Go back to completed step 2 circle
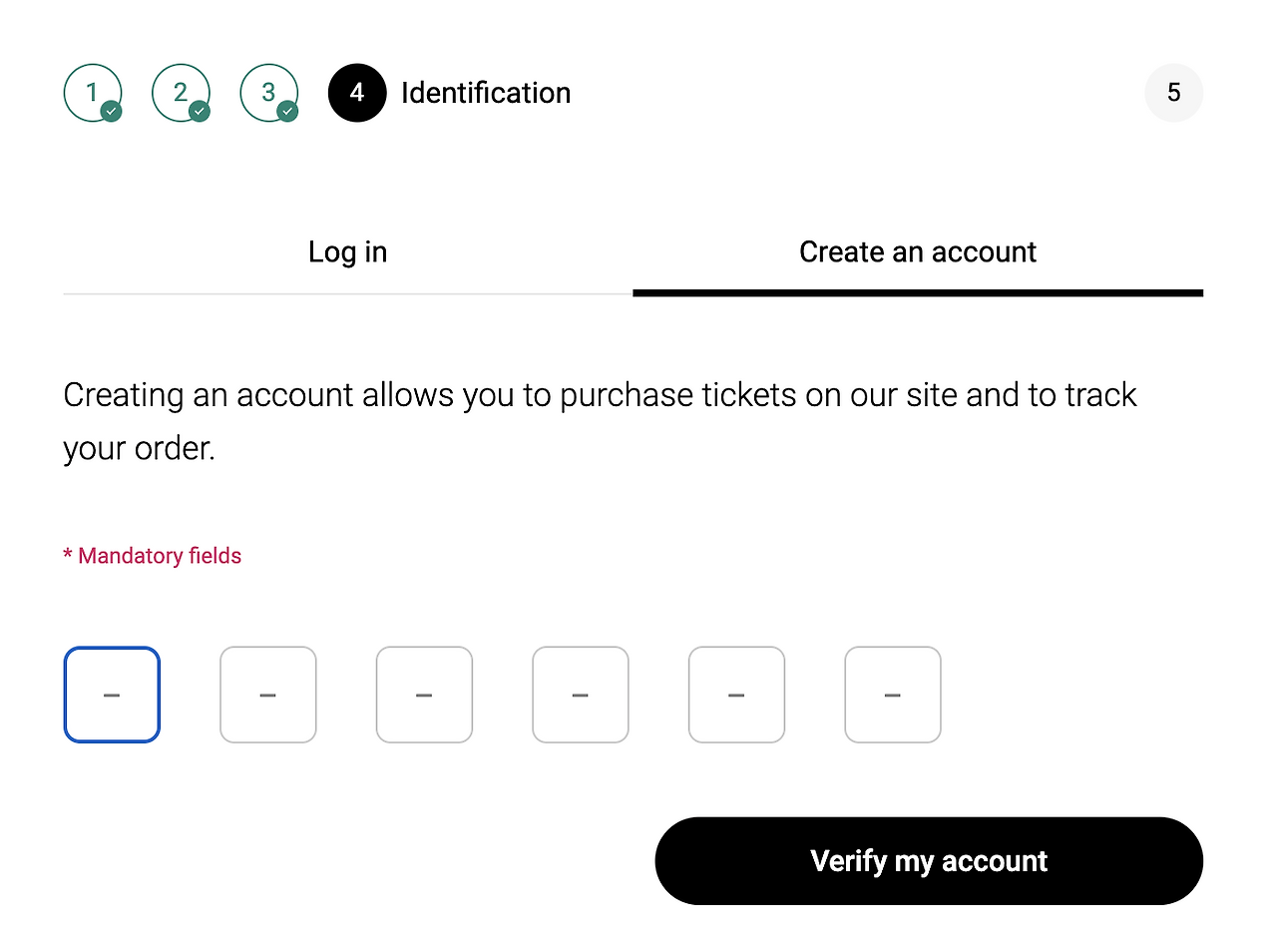Screen dimensions: 1277x952 pyautogui.click(x=181, y=93)
